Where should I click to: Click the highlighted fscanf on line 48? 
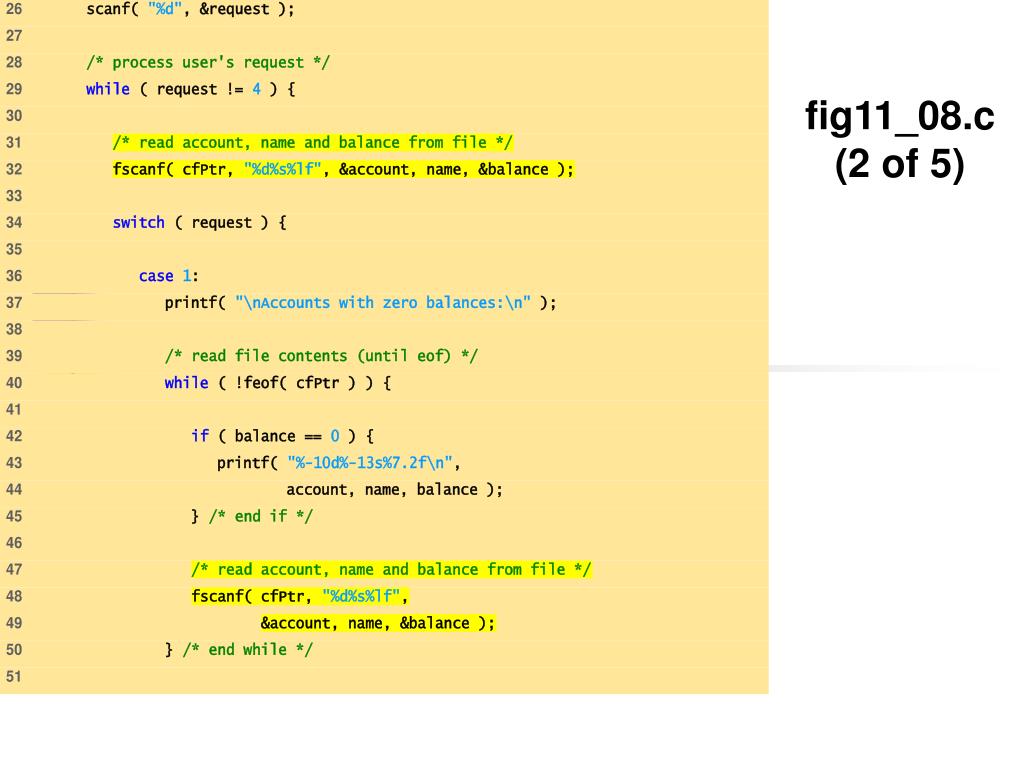coord(299,596)
